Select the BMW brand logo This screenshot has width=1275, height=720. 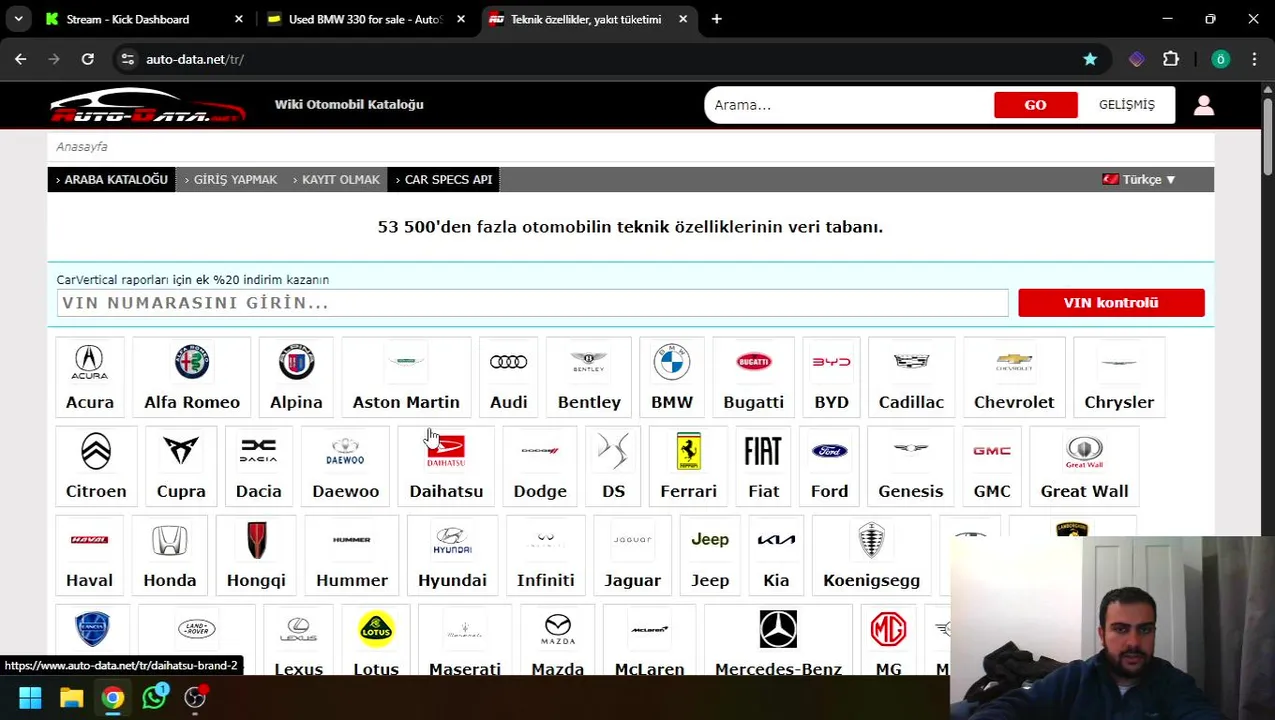point(672,362)
